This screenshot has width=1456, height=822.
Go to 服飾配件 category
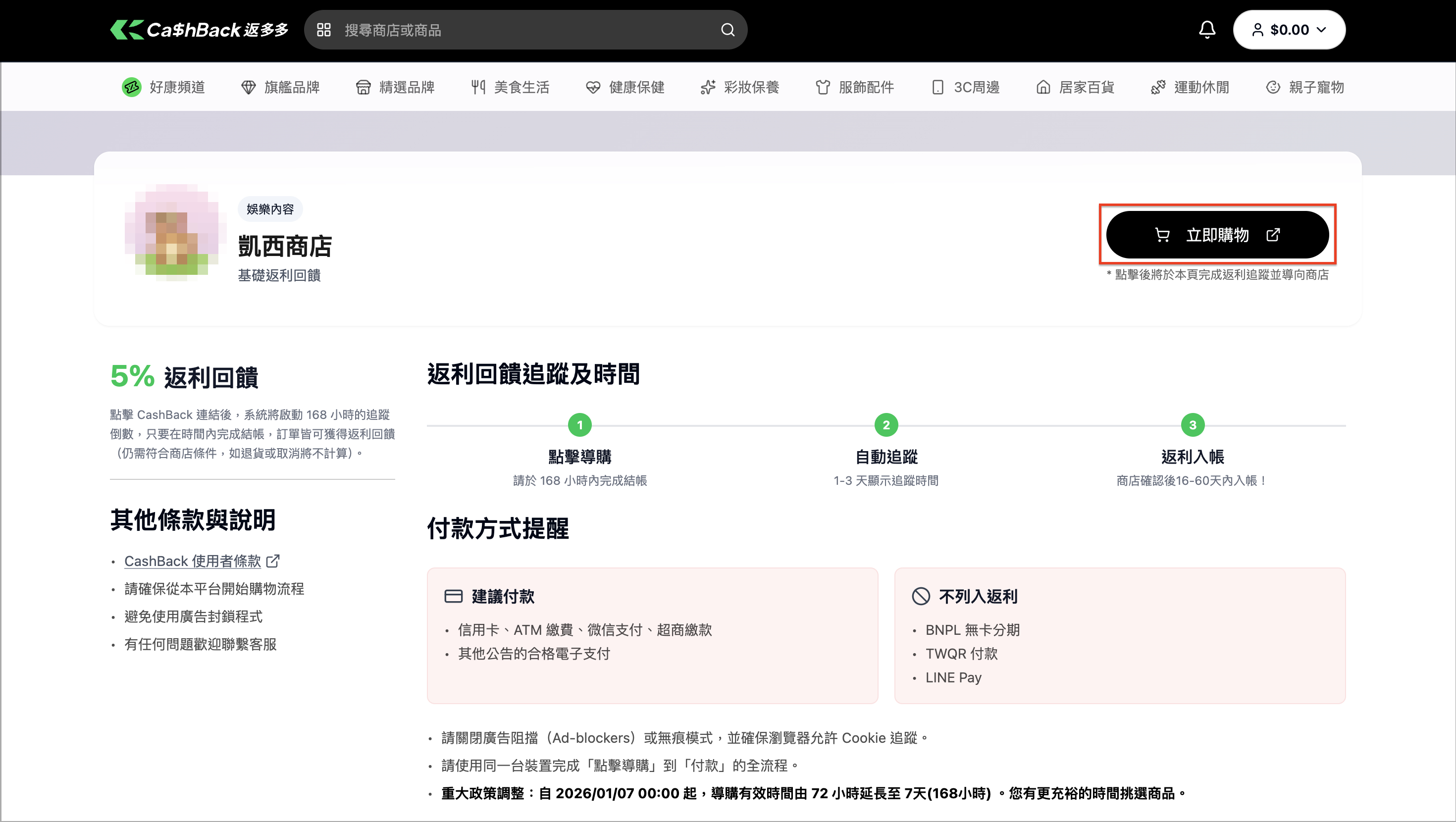coord(855,87)
